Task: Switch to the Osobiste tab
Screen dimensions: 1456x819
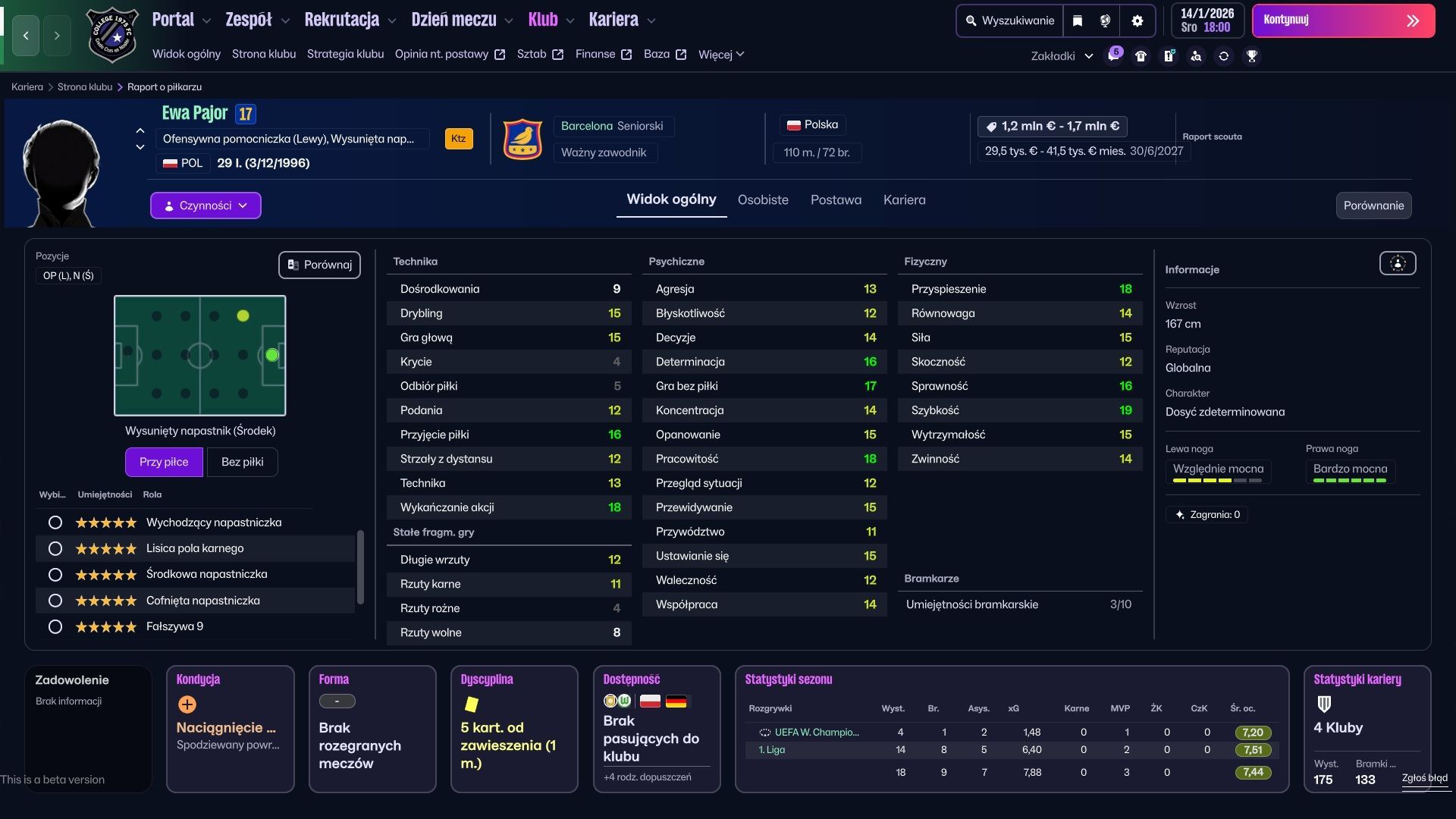Action: click(763, 200)
